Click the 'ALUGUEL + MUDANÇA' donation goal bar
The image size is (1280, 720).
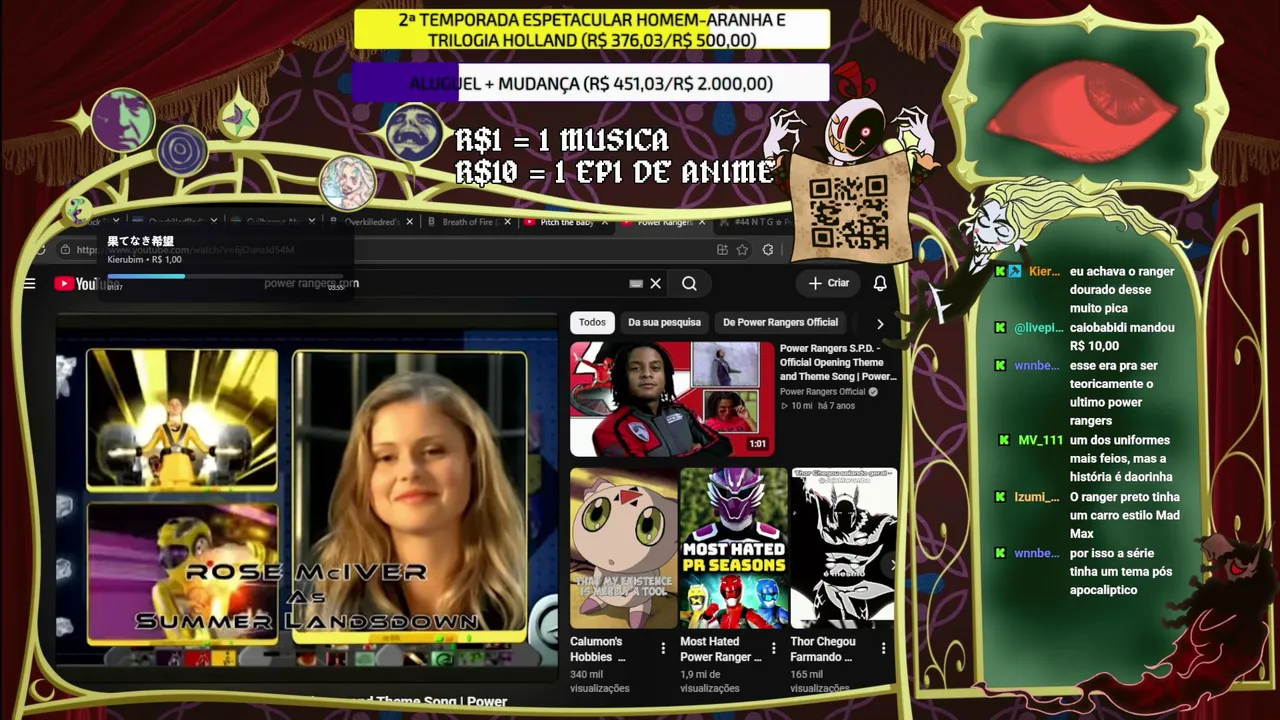click(x=591, y=84)
